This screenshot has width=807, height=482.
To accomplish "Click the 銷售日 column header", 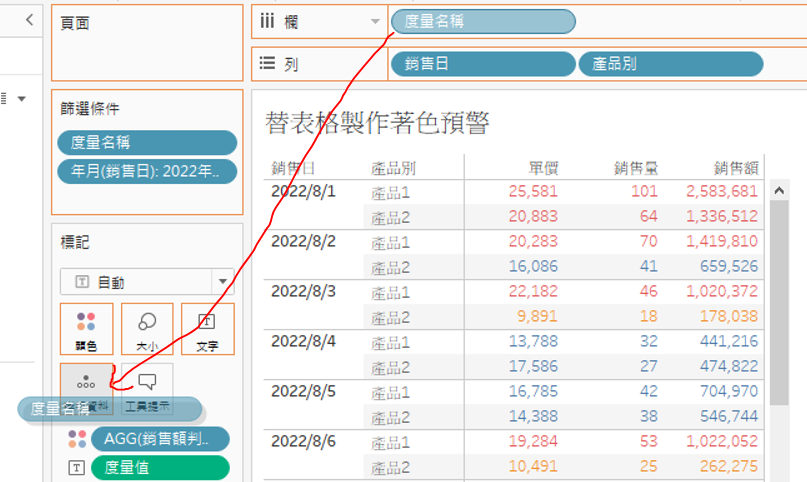I will [x=293, y=168].
